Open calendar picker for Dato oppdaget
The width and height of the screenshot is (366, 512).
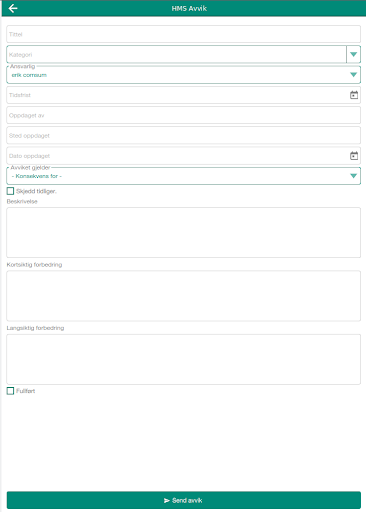(x=354, y=156)
